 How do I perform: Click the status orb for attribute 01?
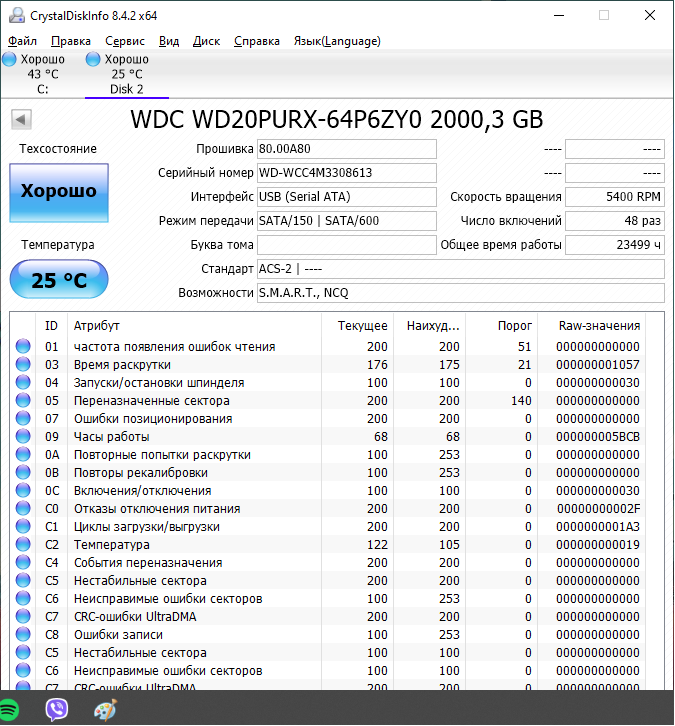click(x=23, y=347)
